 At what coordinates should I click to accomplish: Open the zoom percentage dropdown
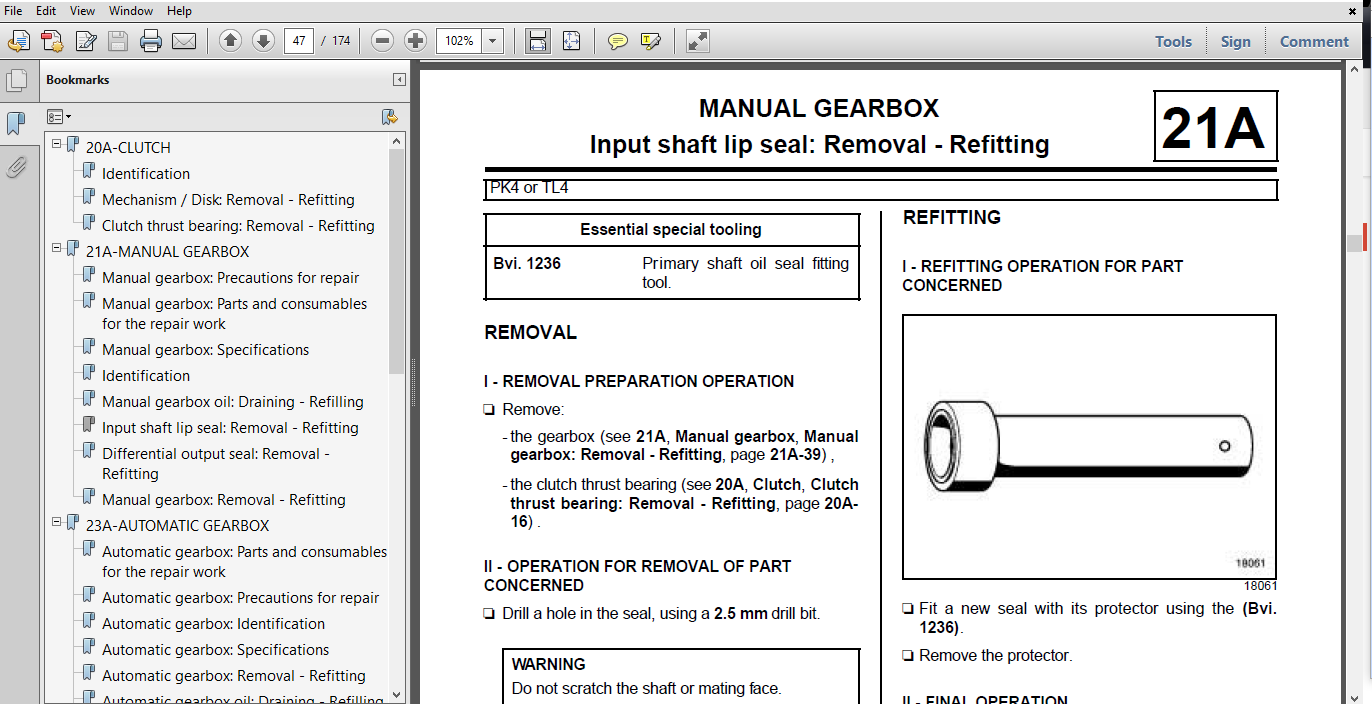pyautogui.click(x=491, y=41)
